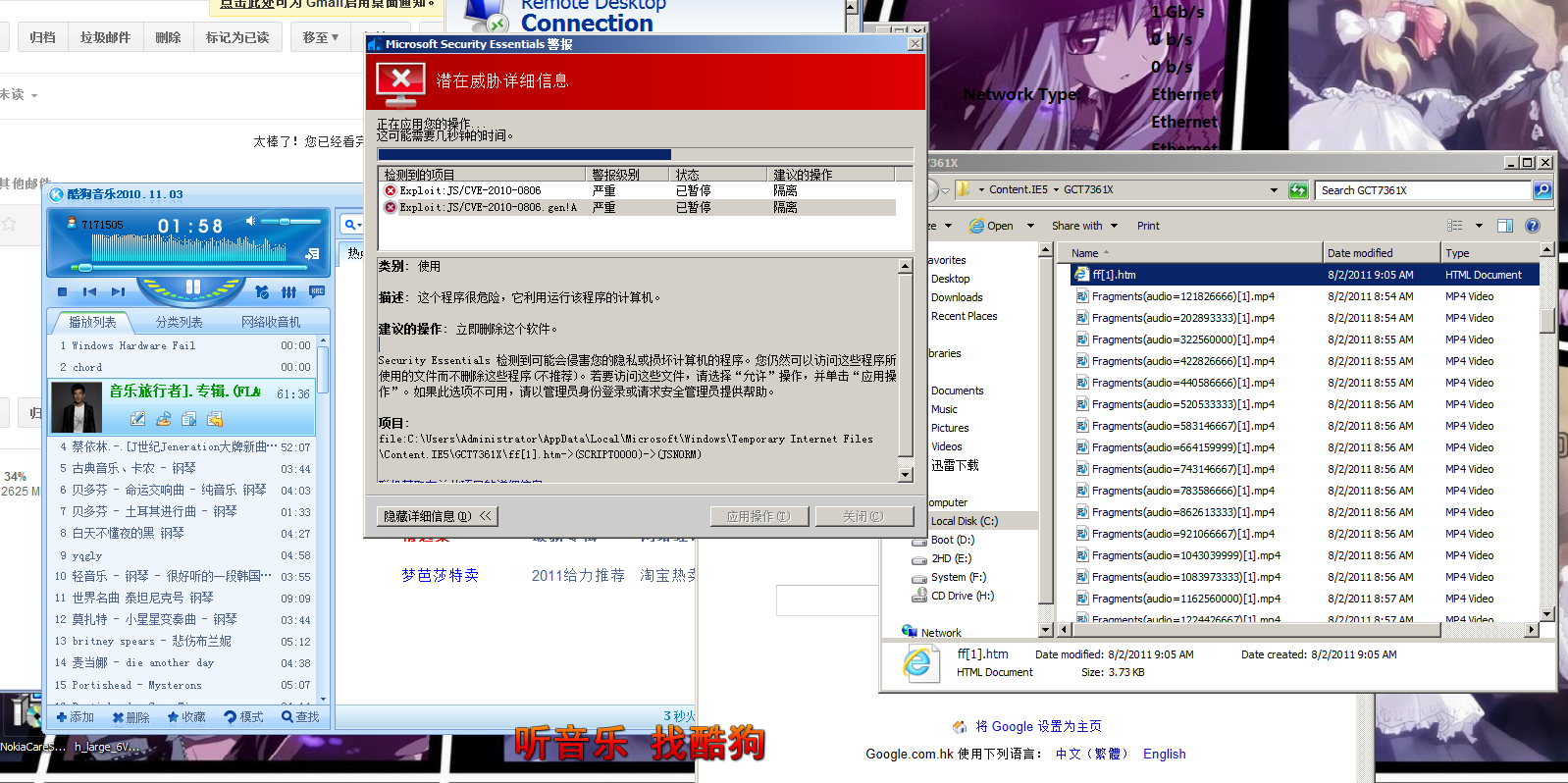Sort by Date modified column
This screenshot has height=783, width=1568.
pos(1381,252)
